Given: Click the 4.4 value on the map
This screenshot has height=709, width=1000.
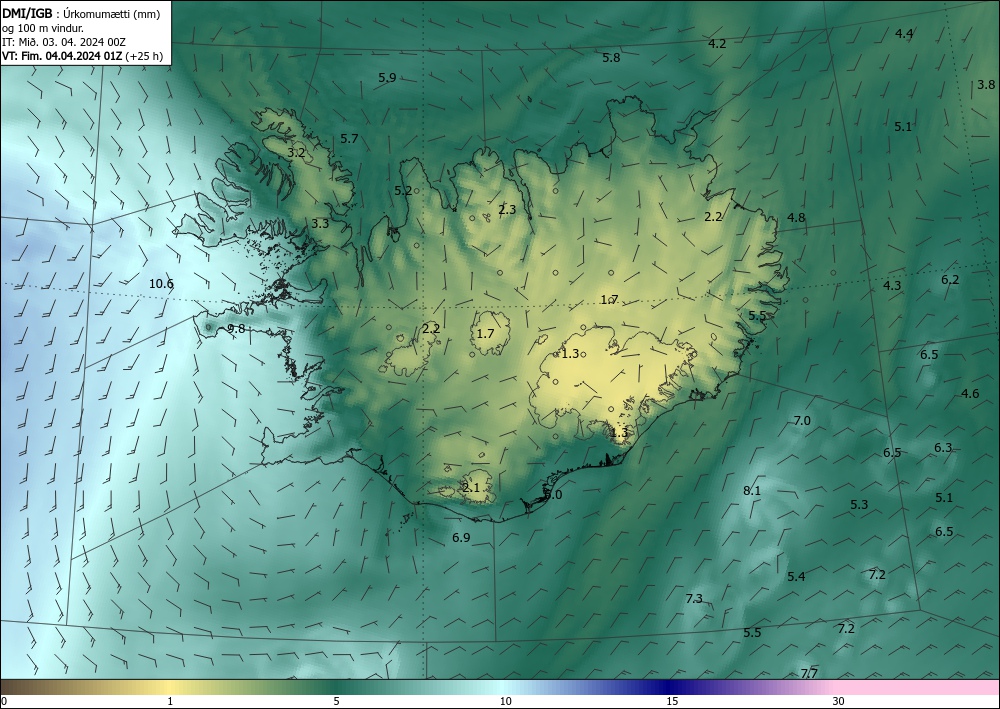Looking at the screenshot, I should tap(904, 34).
